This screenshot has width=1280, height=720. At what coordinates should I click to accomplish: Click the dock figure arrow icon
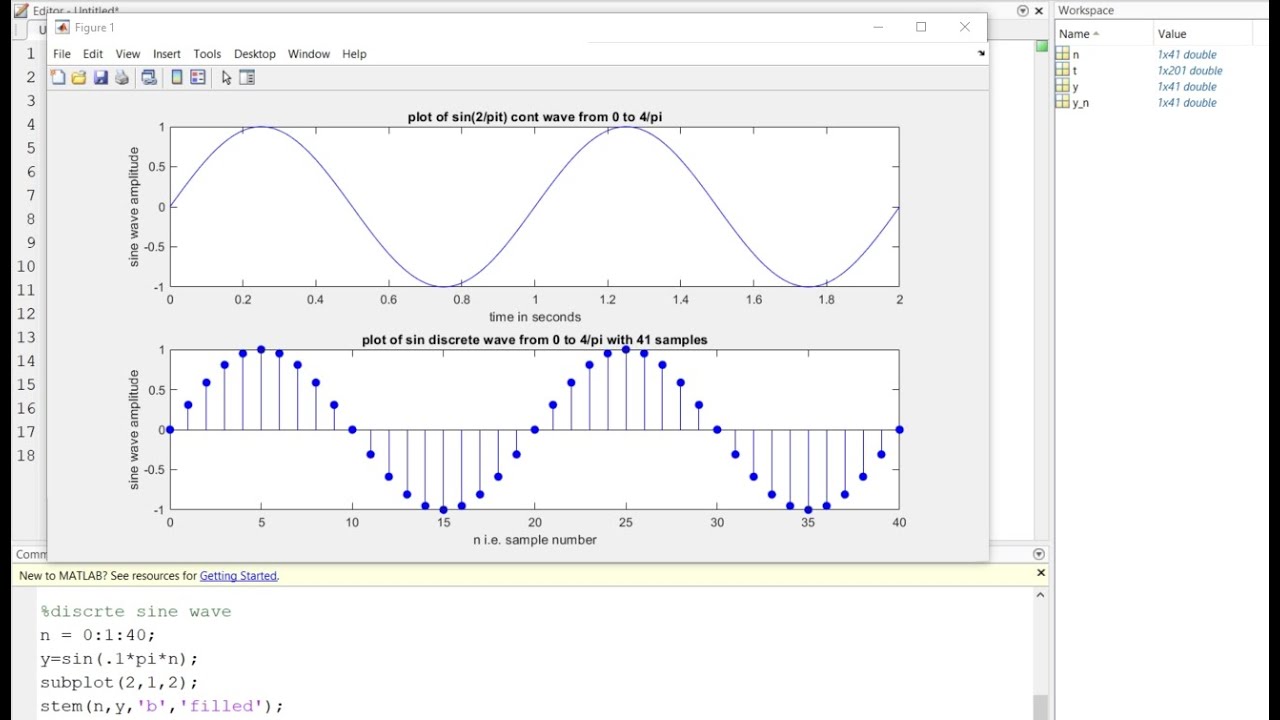tap(981, 53)
